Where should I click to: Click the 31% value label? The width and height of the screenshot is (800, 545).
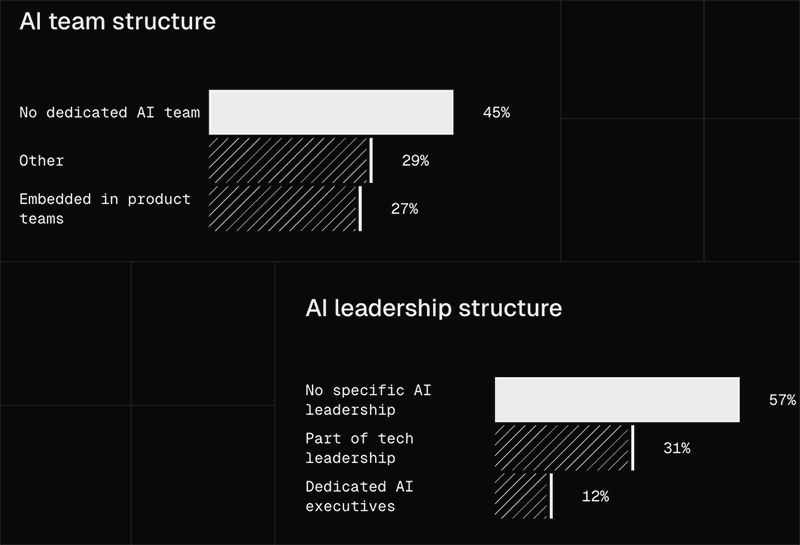(677, 448)
